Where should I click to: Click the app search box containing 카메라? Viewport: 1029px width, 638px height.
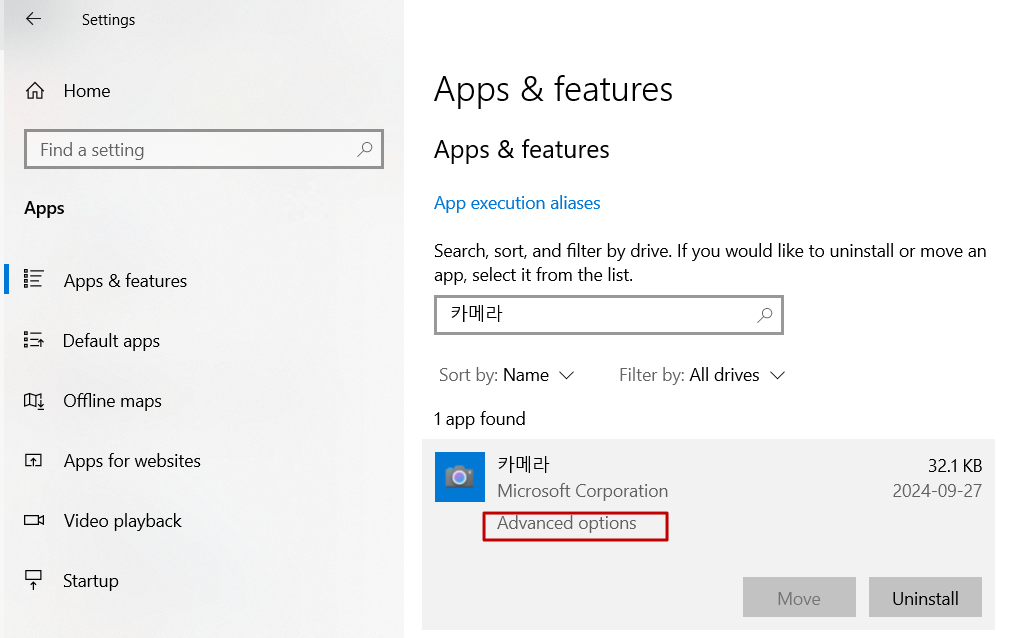[609, 315]
